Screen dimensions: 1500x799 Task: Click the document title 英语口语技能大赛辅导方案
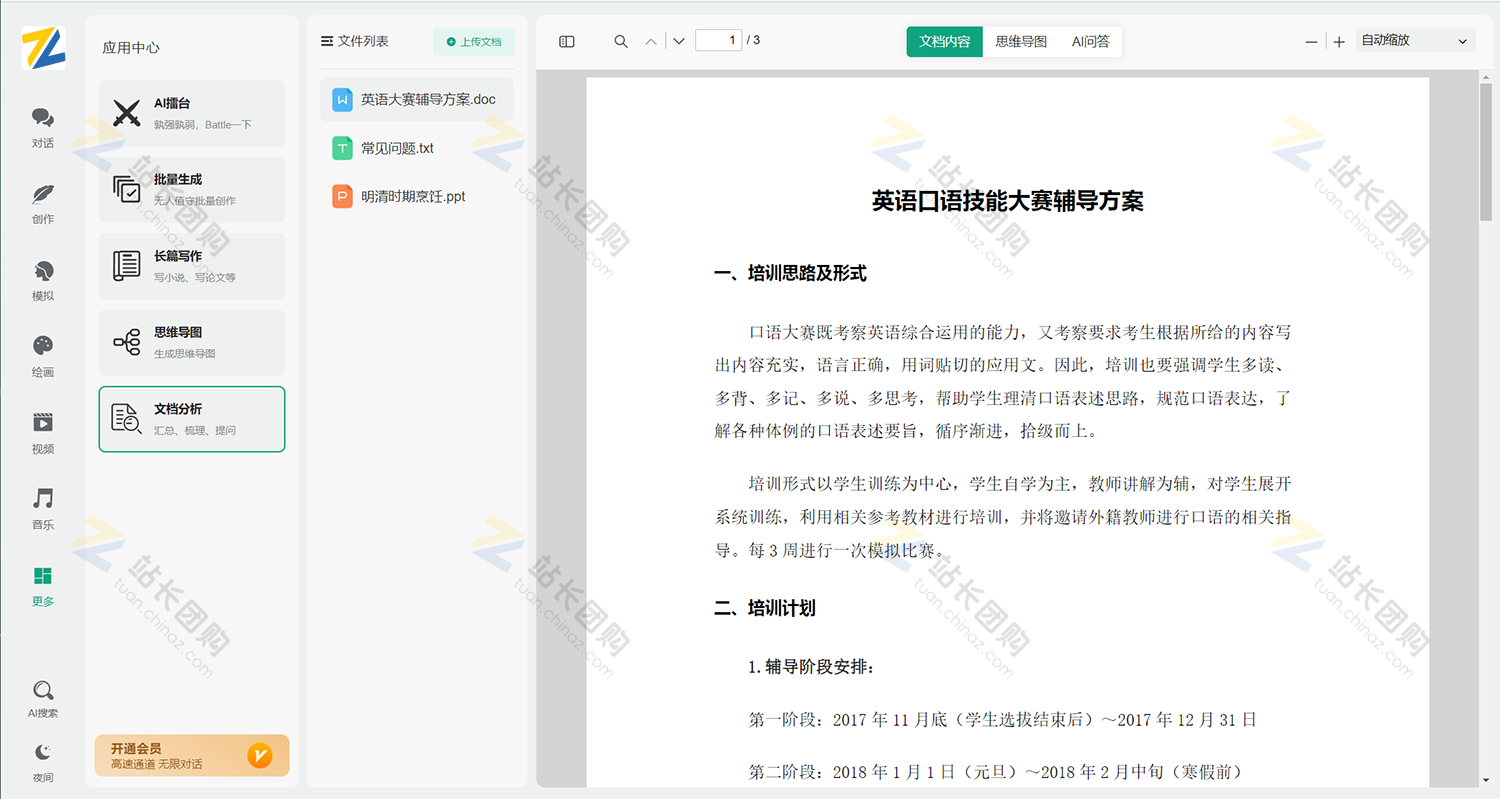[x=1007, y=200]
